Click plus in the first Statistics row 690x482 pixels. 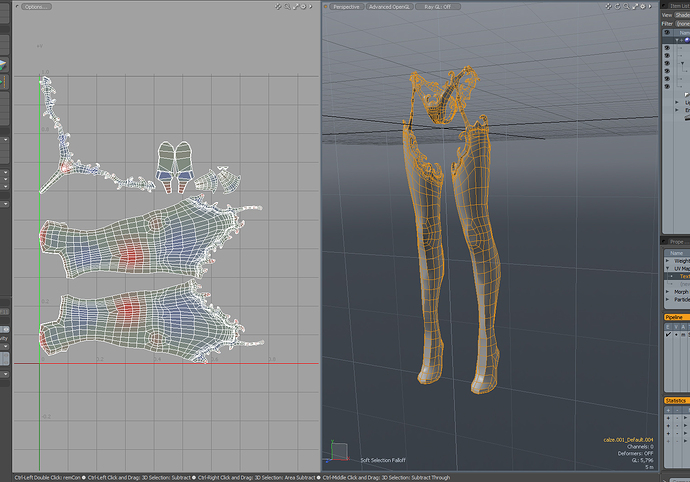[x=668, y=418]
